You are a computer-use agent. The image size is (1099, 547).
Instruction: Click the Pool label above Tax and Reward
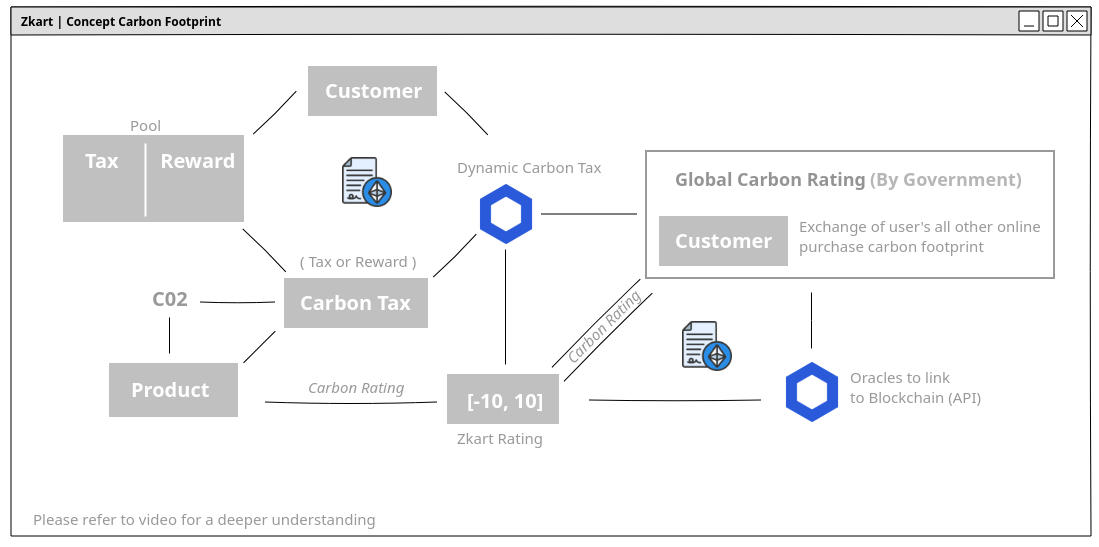(146, 126)
